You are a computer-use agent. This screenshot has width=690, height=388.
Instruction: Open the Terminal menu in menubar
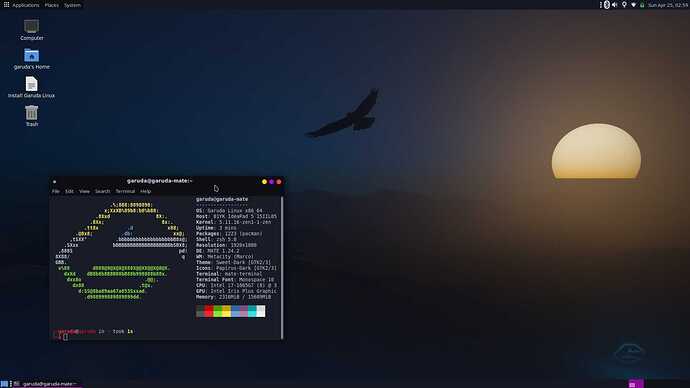click(125, 191)
